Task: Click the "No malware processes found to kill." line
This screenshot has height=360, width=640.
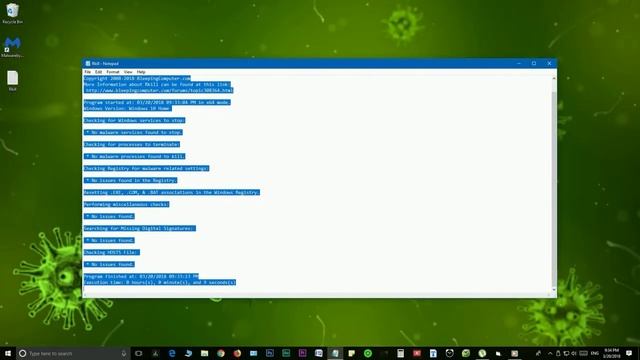Action: point(134,156)
